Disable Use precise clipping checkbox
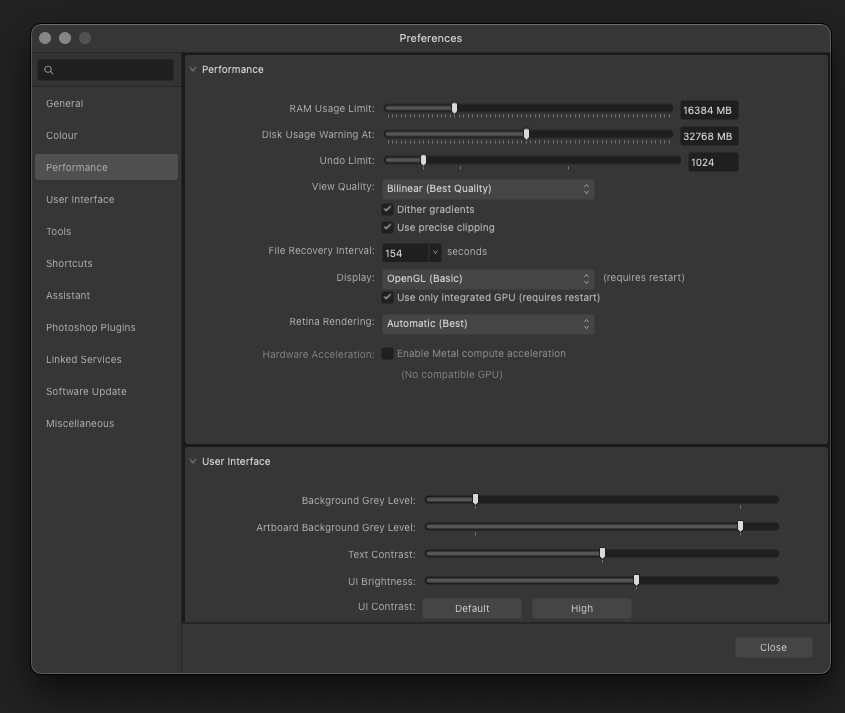The width and height of the screenshot is (845, 713). (x=388, y=228)
